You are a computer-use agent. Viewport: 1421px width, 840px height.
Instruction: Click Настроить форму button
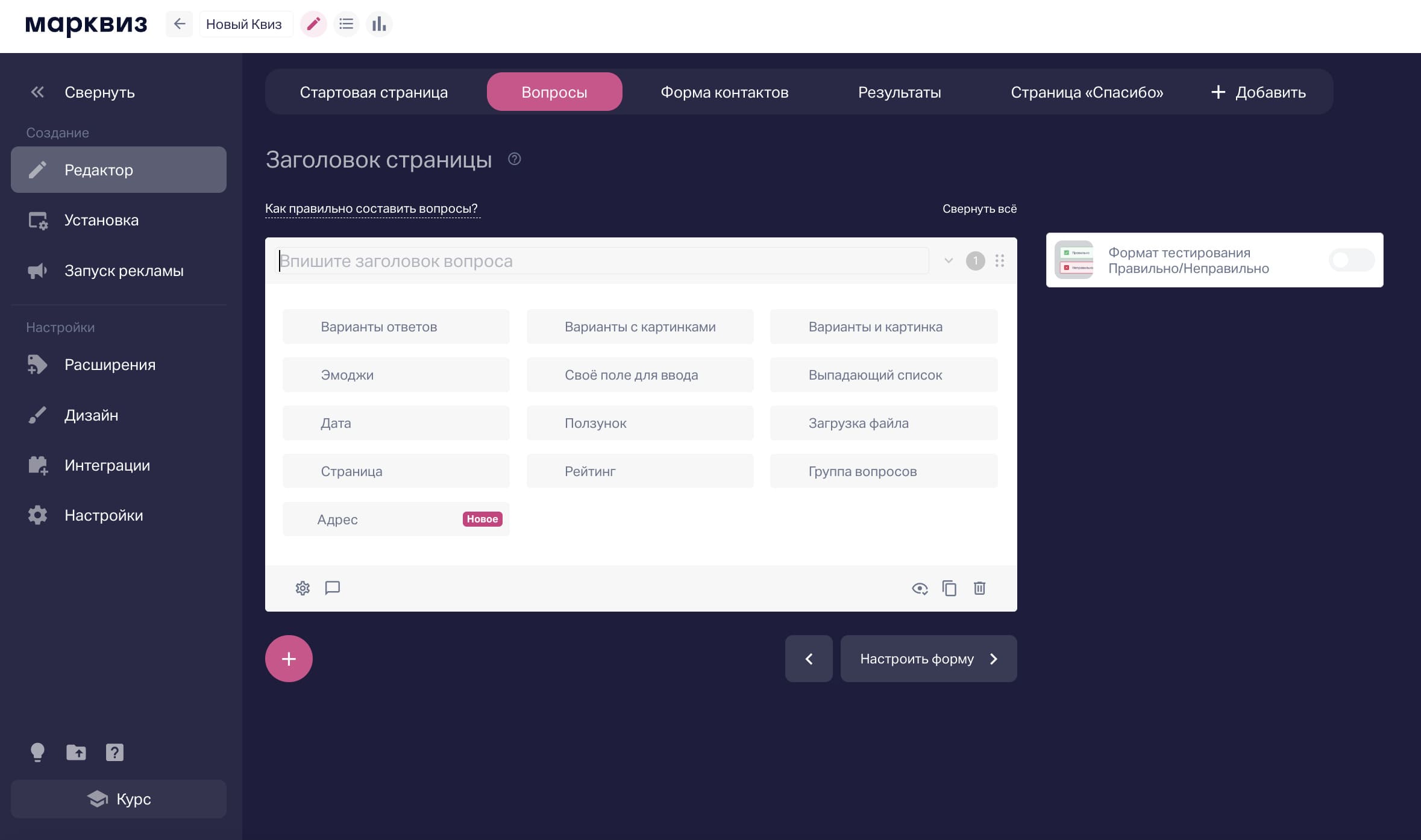(x=928, y=659)
